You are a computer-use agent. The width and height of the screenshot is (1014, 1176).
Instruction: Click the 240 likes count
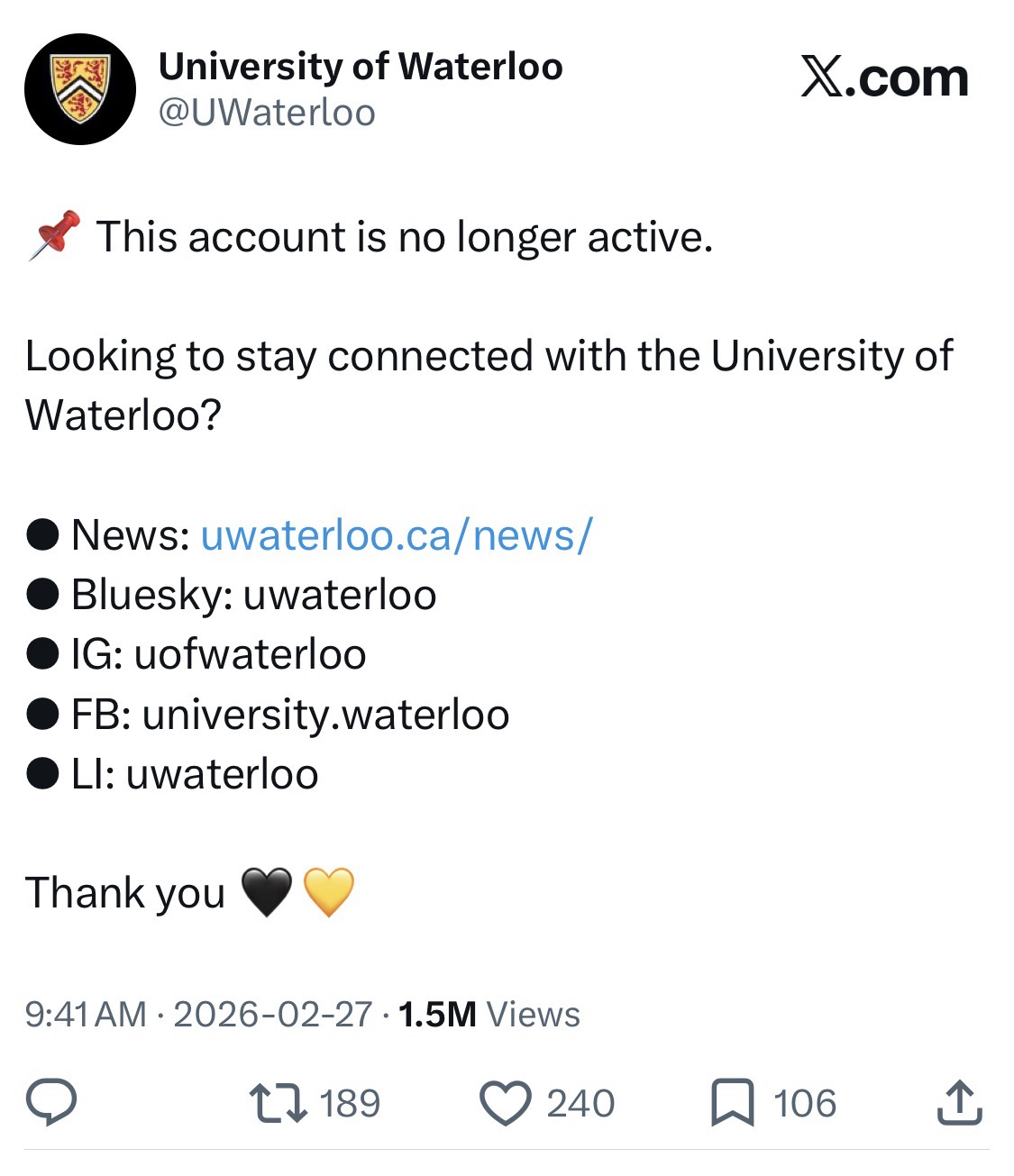(x=580, y=1103)
